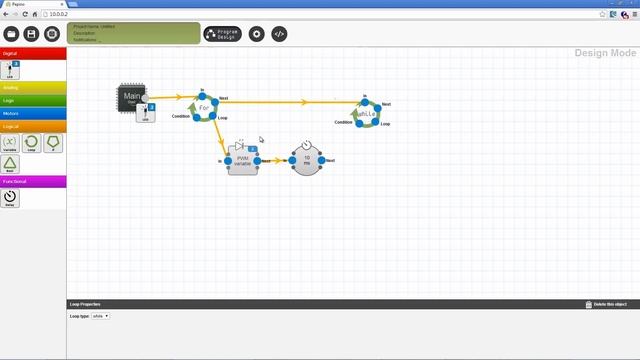Image resolution: width=640 pixels, height=360 pixels.
Task: Select the Papino browser tab
Action: 35,4
